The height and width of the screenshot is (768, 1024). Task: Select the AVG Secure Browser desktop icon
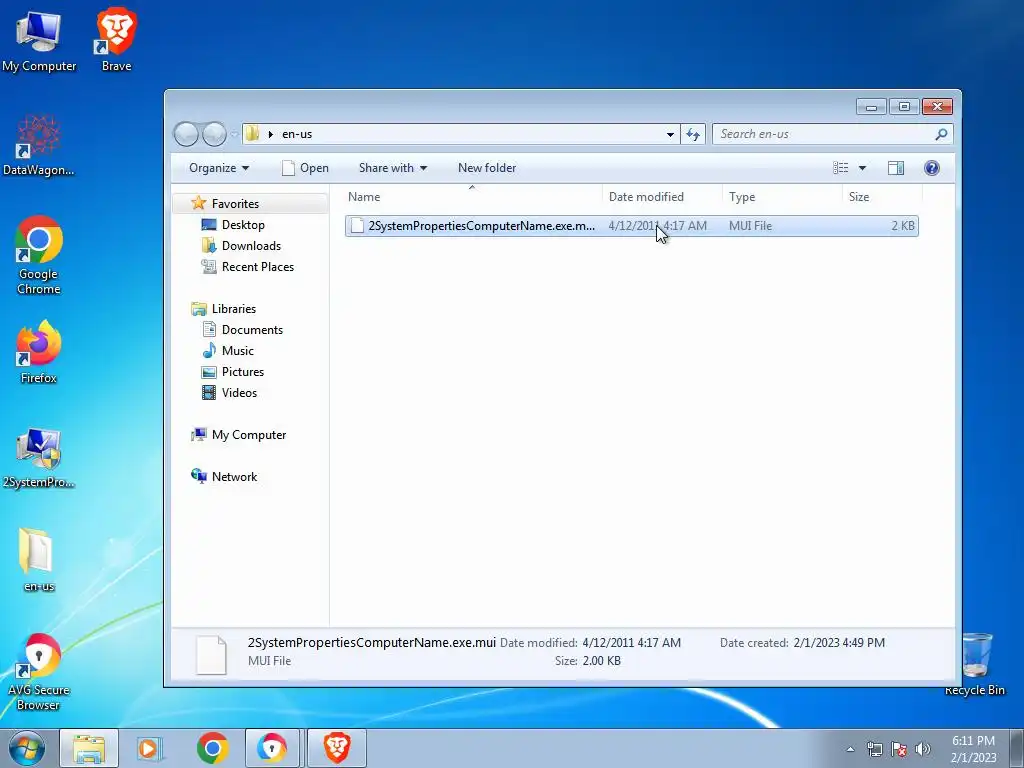pyautogui.click(x=39, y=672)
